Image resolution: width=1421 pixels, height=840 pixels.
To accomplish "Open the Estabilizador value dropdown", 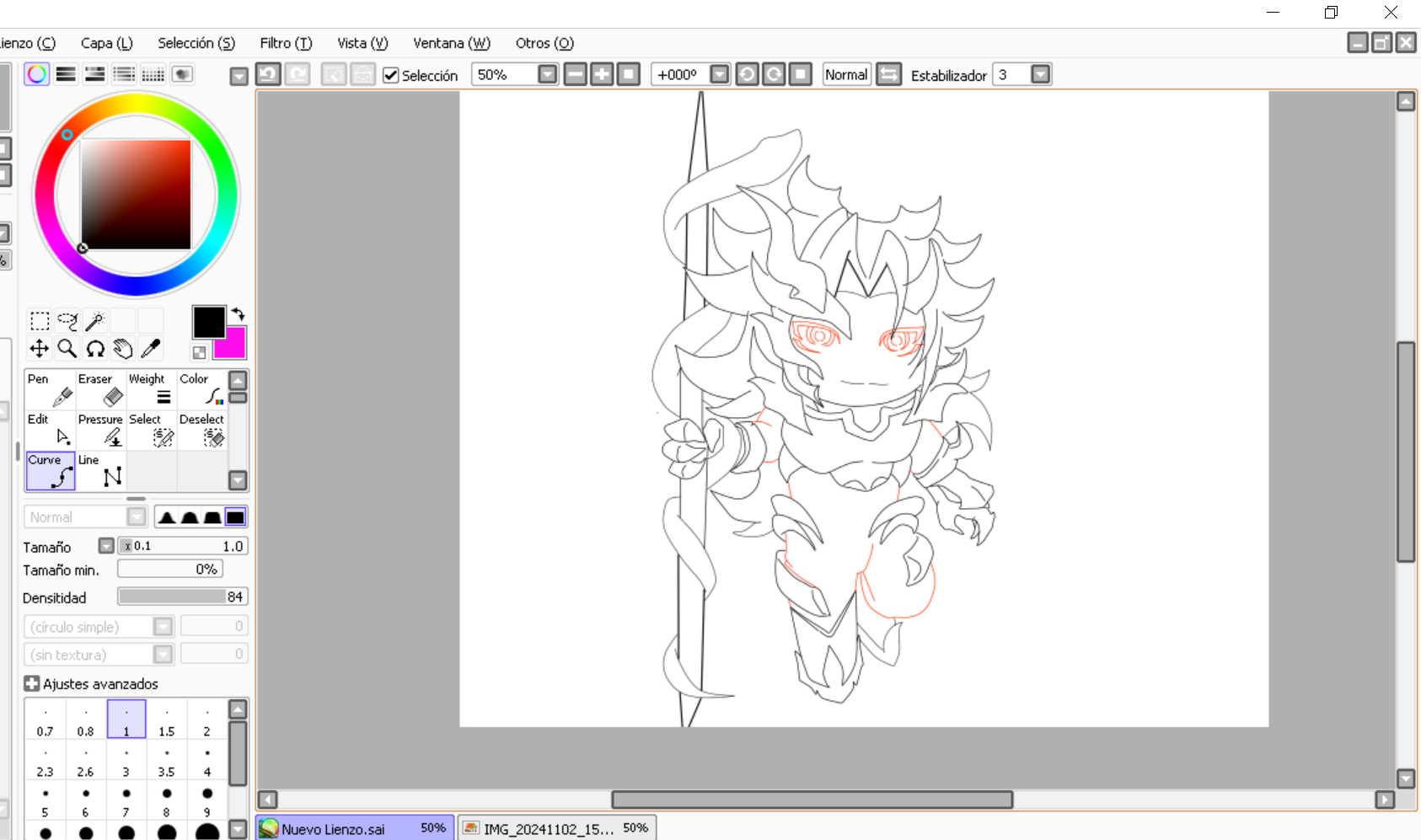I will [x=1041, y=74].
